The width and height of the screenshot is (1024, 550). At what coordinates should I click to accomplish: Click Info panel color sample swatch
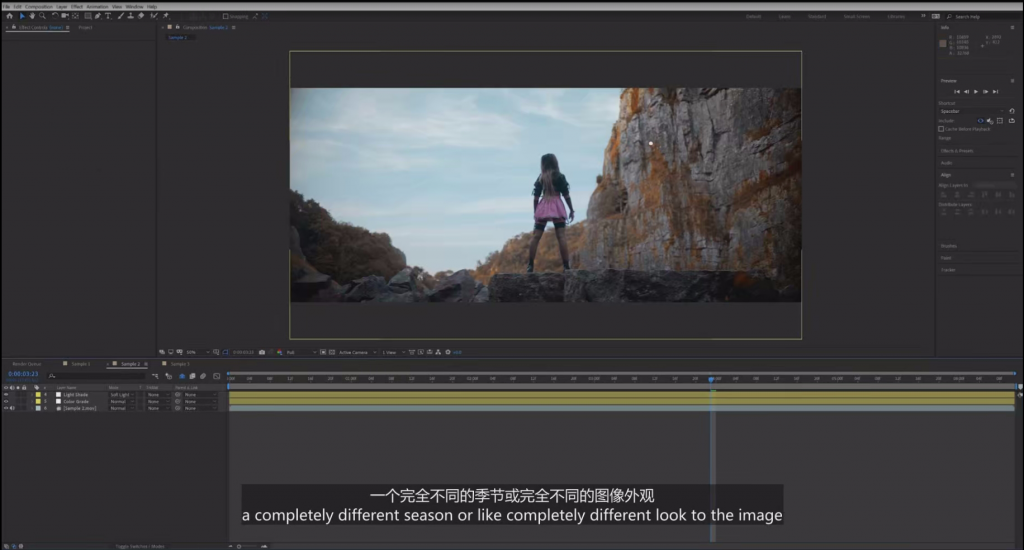point(942,44)
